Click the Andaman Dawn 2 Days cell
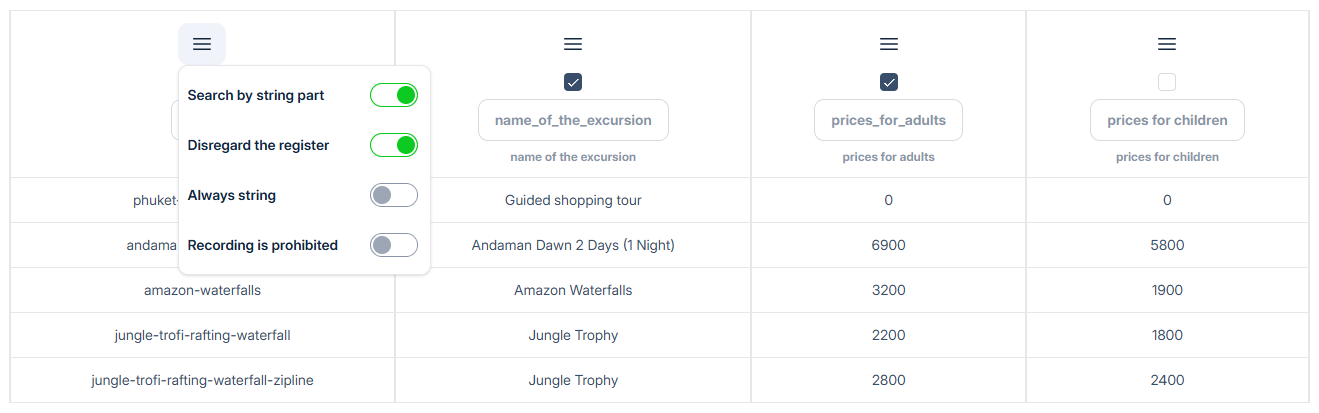 point(573,245)
